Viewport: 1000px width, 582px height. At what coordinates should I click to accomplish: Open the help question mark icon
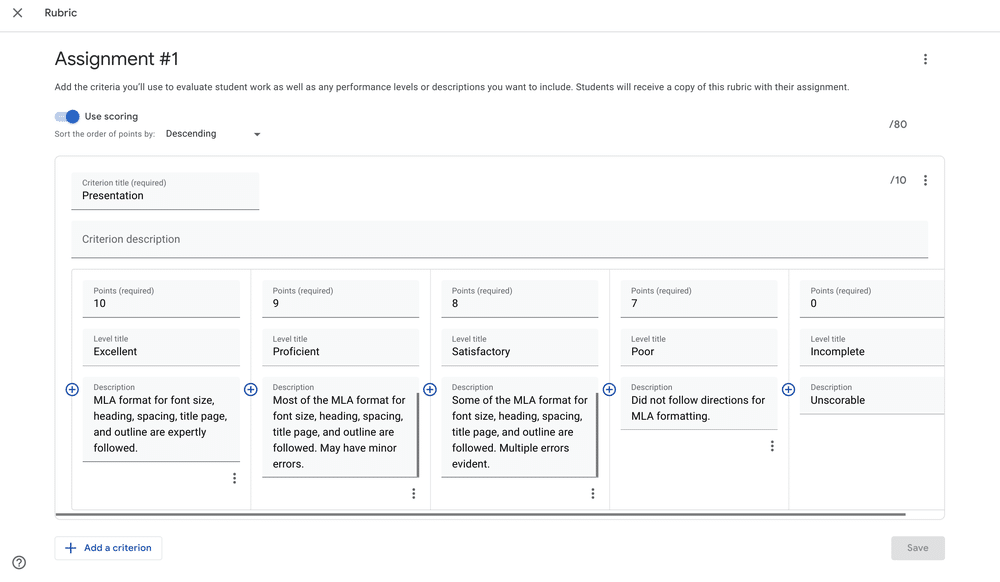coord(19,562)
